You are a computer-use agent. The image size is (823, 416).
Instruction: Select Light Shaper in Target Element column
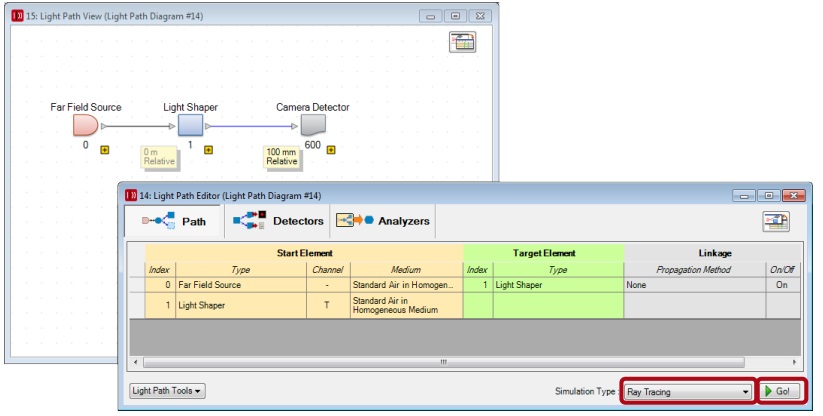pos(558,285)
